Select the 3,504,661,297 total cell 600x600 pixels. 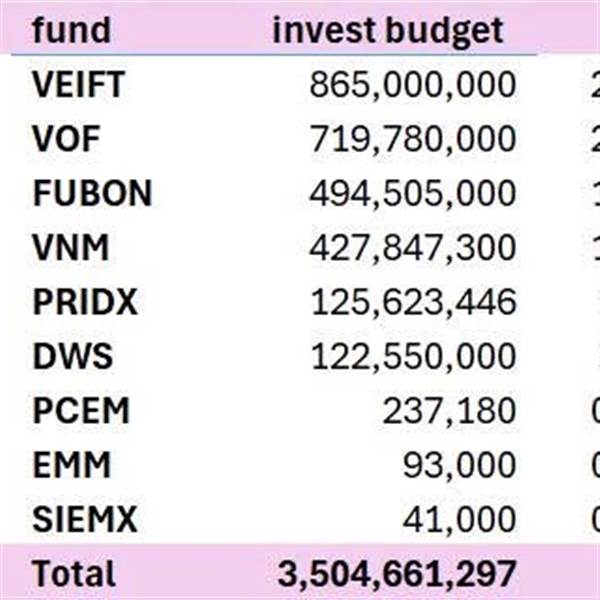coord(395,573)
